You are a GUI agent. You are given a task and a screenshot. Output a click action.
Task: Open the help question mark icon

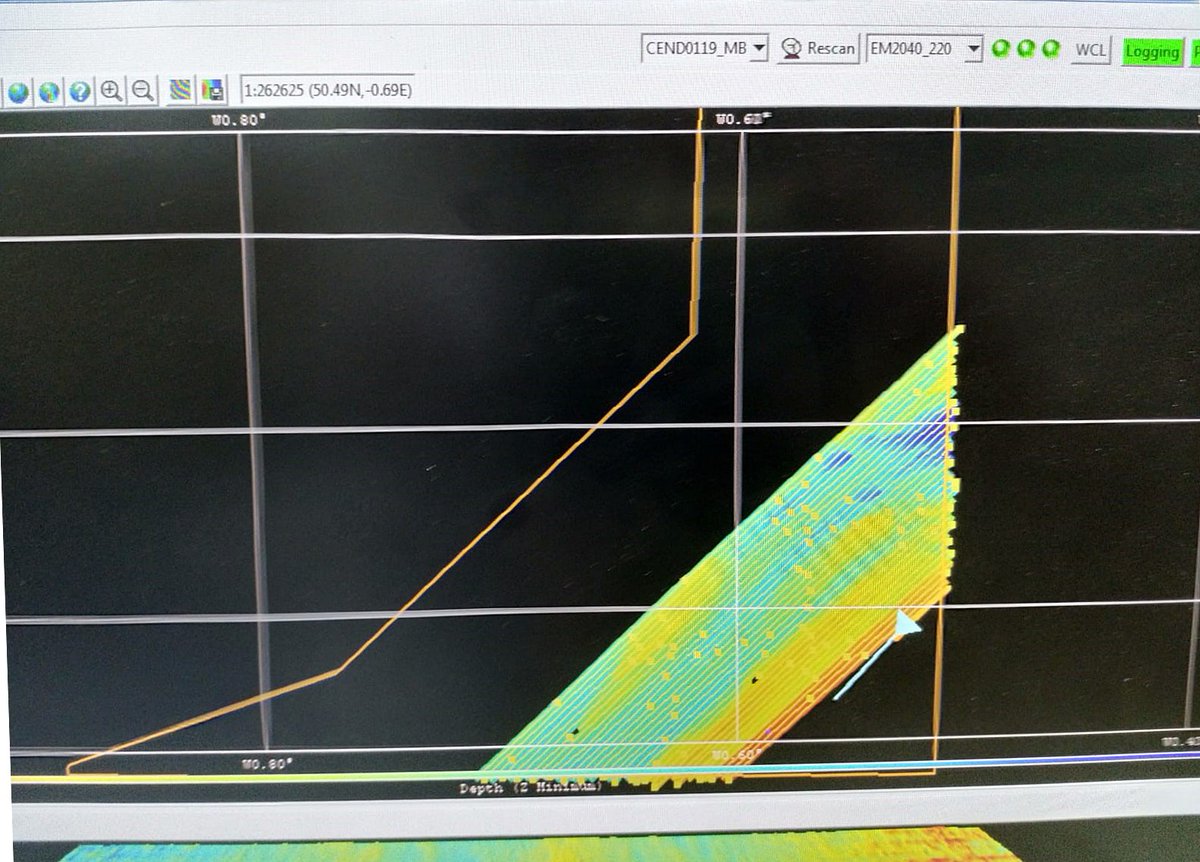[80, 92]
